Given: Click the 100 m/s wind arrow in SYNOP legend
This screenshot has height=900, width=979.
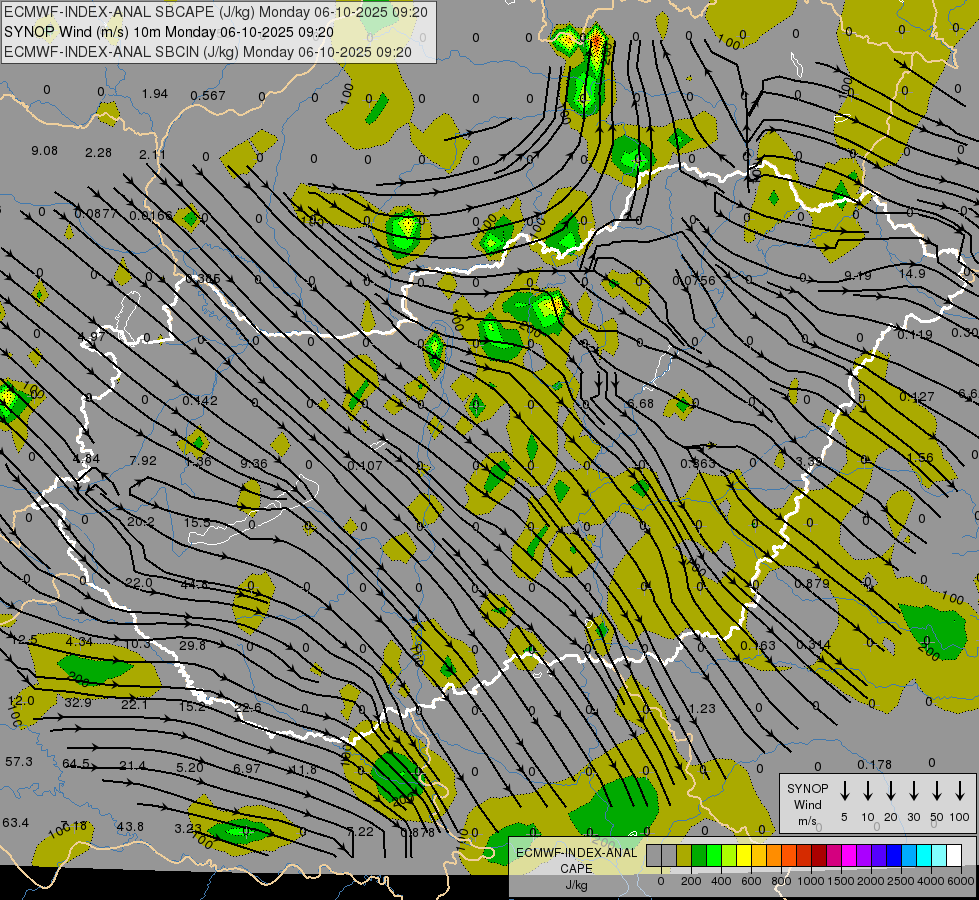Looking at the screenshot, I should pos(960,791).
